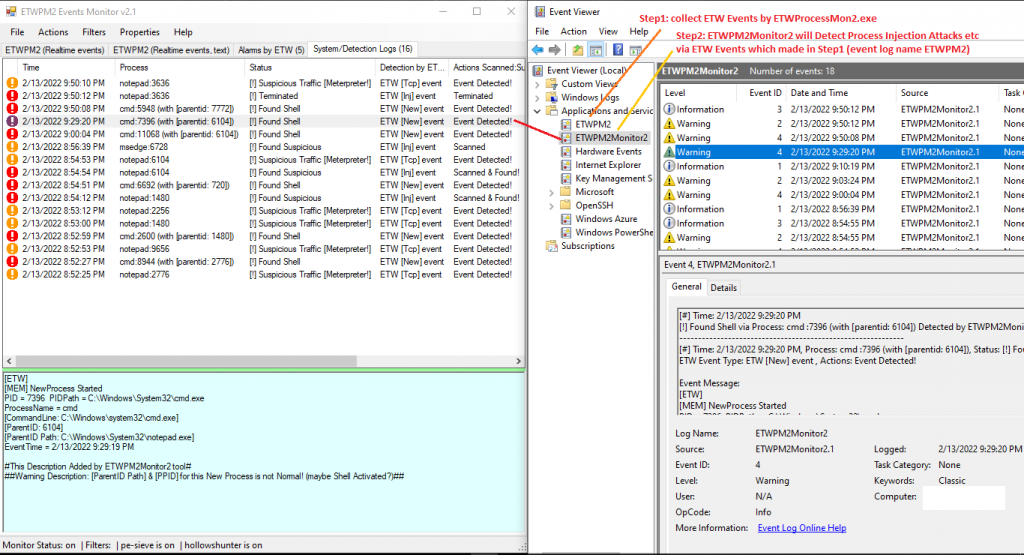Image resolution: width=1024 pixels, height=555 pixels.
Task: Click the red alert icon for notepad:3636 Terminated row
Action: (x=12, y=96)
